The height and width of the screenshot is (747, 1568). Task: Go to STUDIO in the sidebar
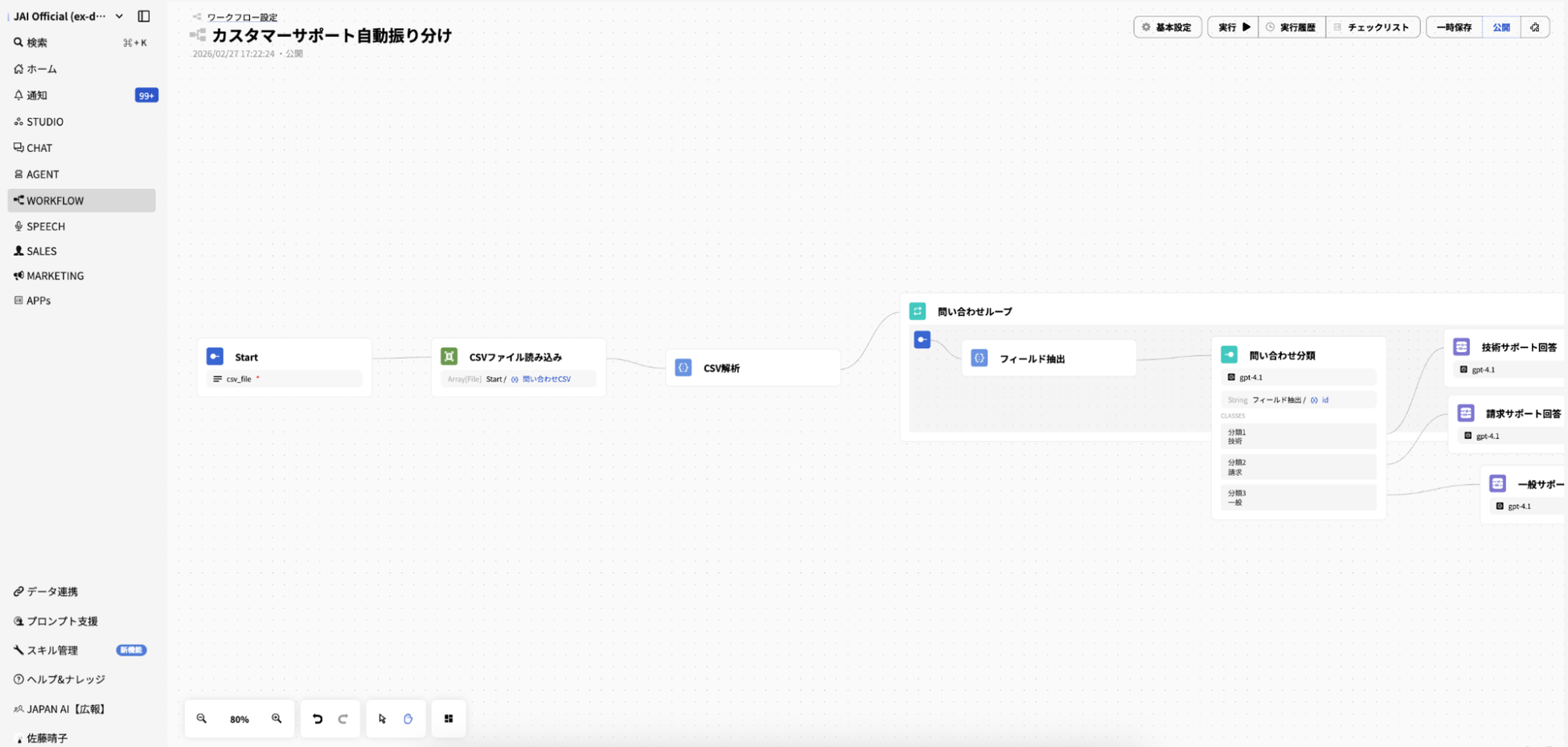[44, 121]
